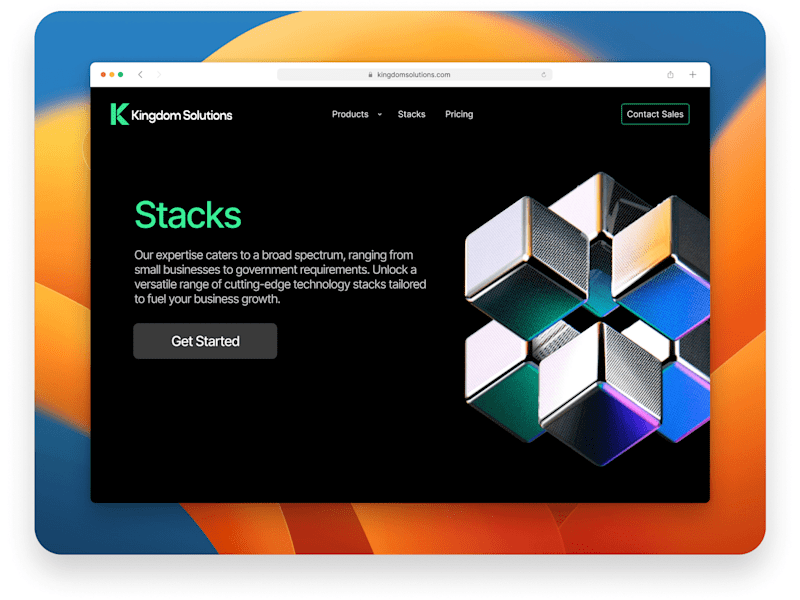The width and height of the screenshot is (800, 600).
Task: Expand the Products dropdown arrow
Action: pos(380,114)
